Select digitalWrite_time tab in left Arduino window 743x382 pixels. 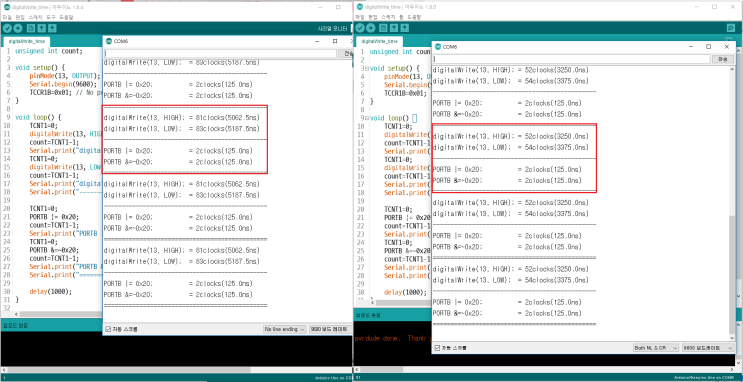26,42
